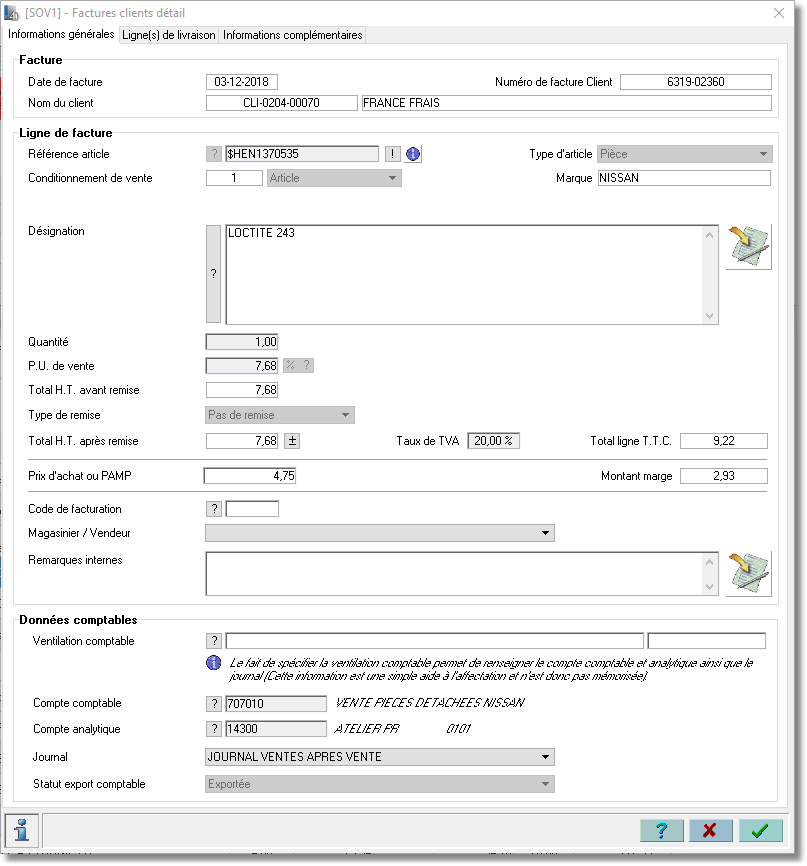Open the Informations complémentaires tab
Screen dimensions: 807x866
(x=293, y=35)
